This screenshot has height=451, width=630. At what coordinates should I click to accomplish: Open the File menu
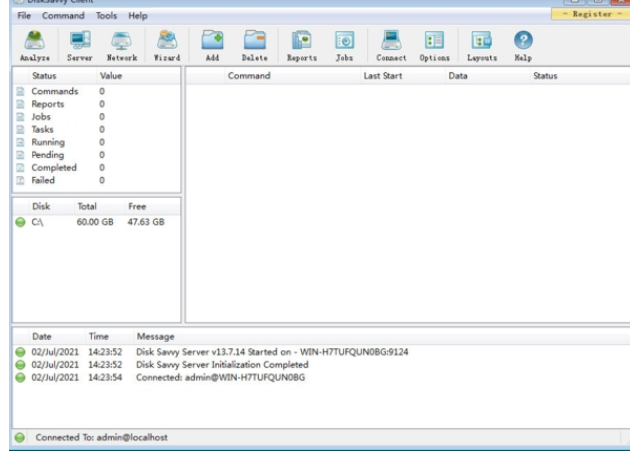24,16
